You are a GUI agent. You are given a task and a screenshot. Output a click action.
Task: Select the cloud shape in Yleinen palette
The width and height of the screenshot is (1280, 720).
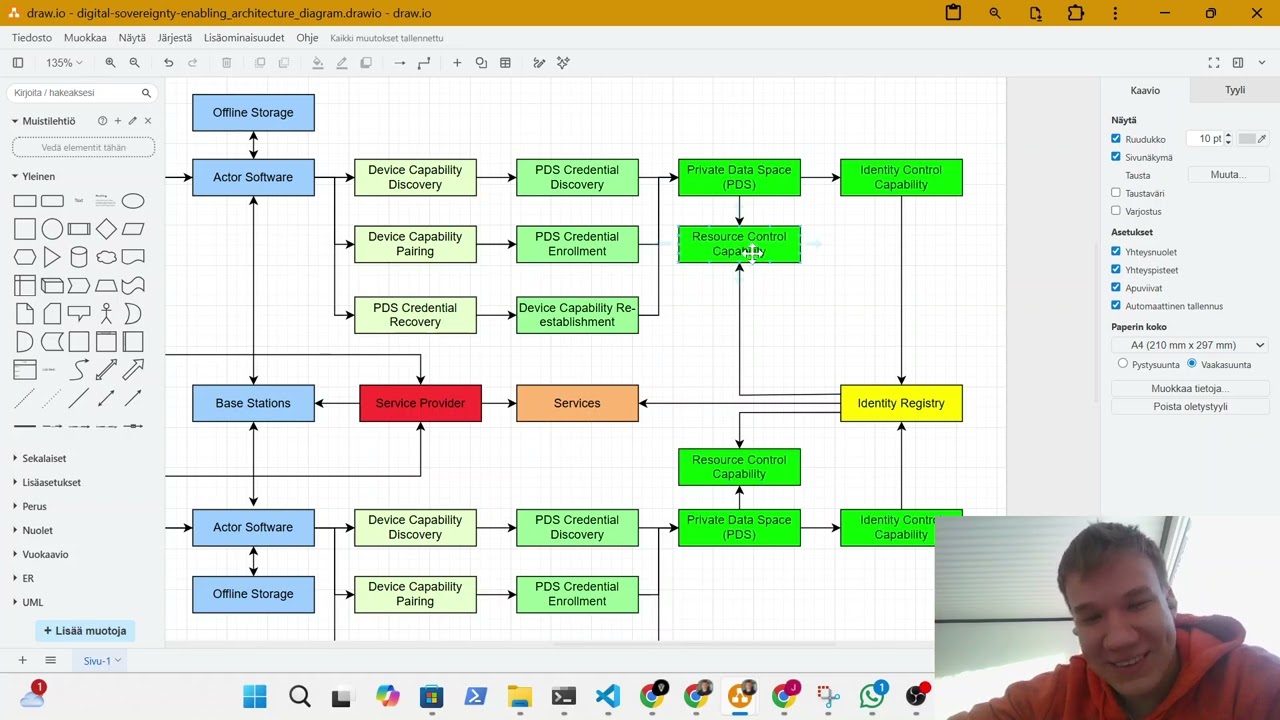(106, 257)
